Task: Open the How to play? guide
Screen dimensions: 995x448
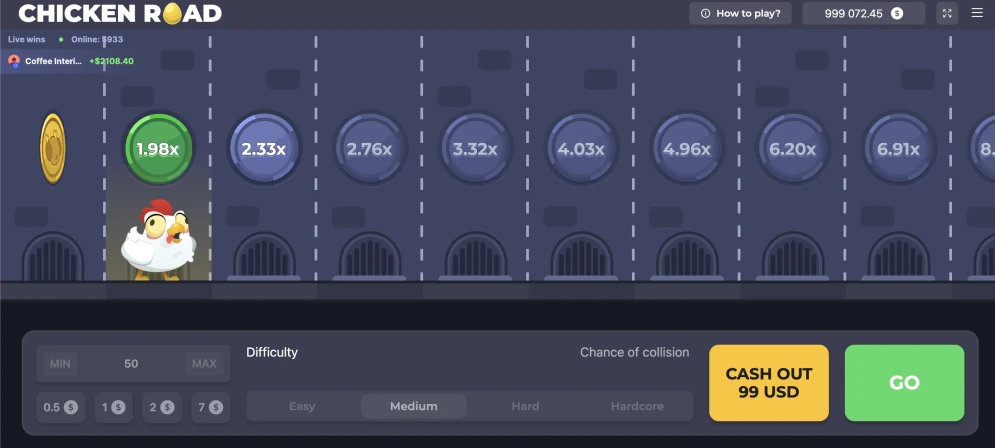Action: (x=741, y=13)
